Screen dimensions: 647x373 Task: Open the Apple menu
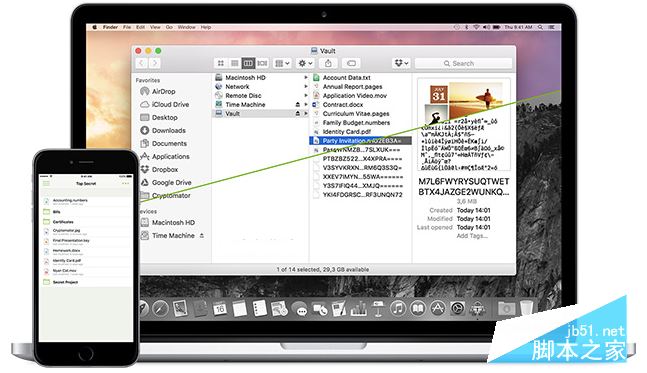(94, 27)
